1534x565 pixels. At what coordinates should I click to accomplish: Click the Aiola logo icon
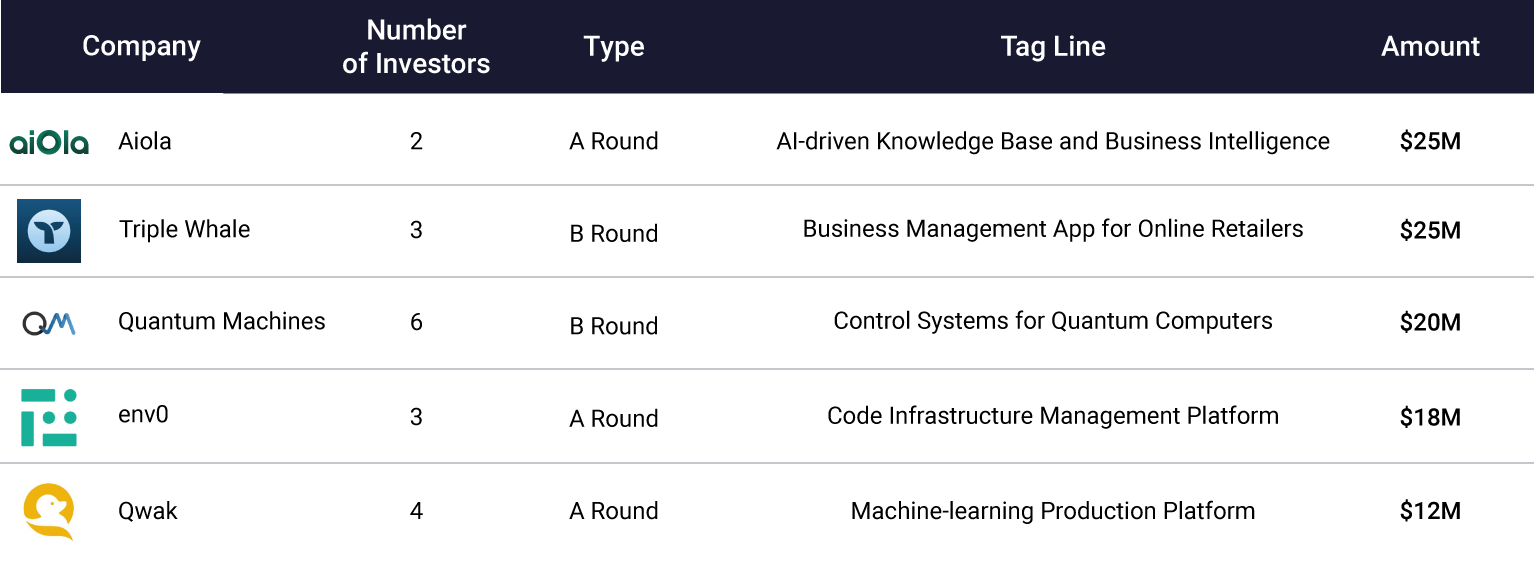click(x=49, y=142)
